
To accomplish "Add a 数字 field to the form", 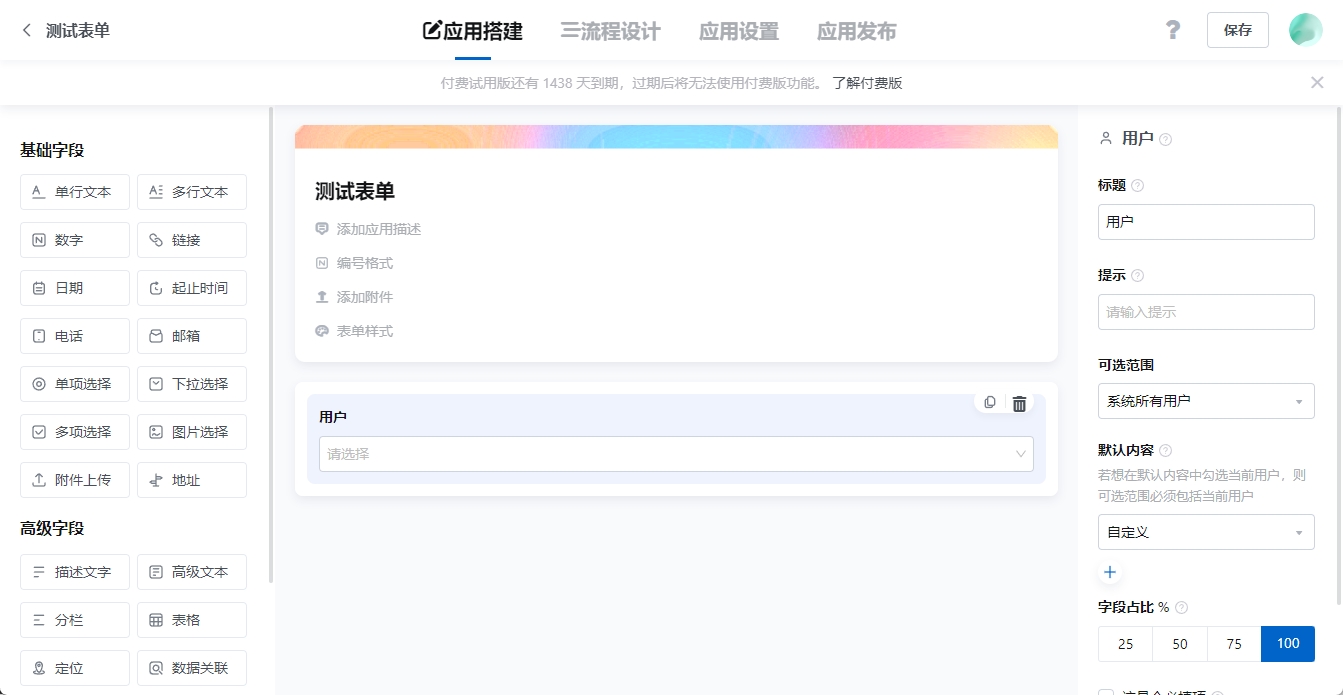I will [x=74, y=239].
